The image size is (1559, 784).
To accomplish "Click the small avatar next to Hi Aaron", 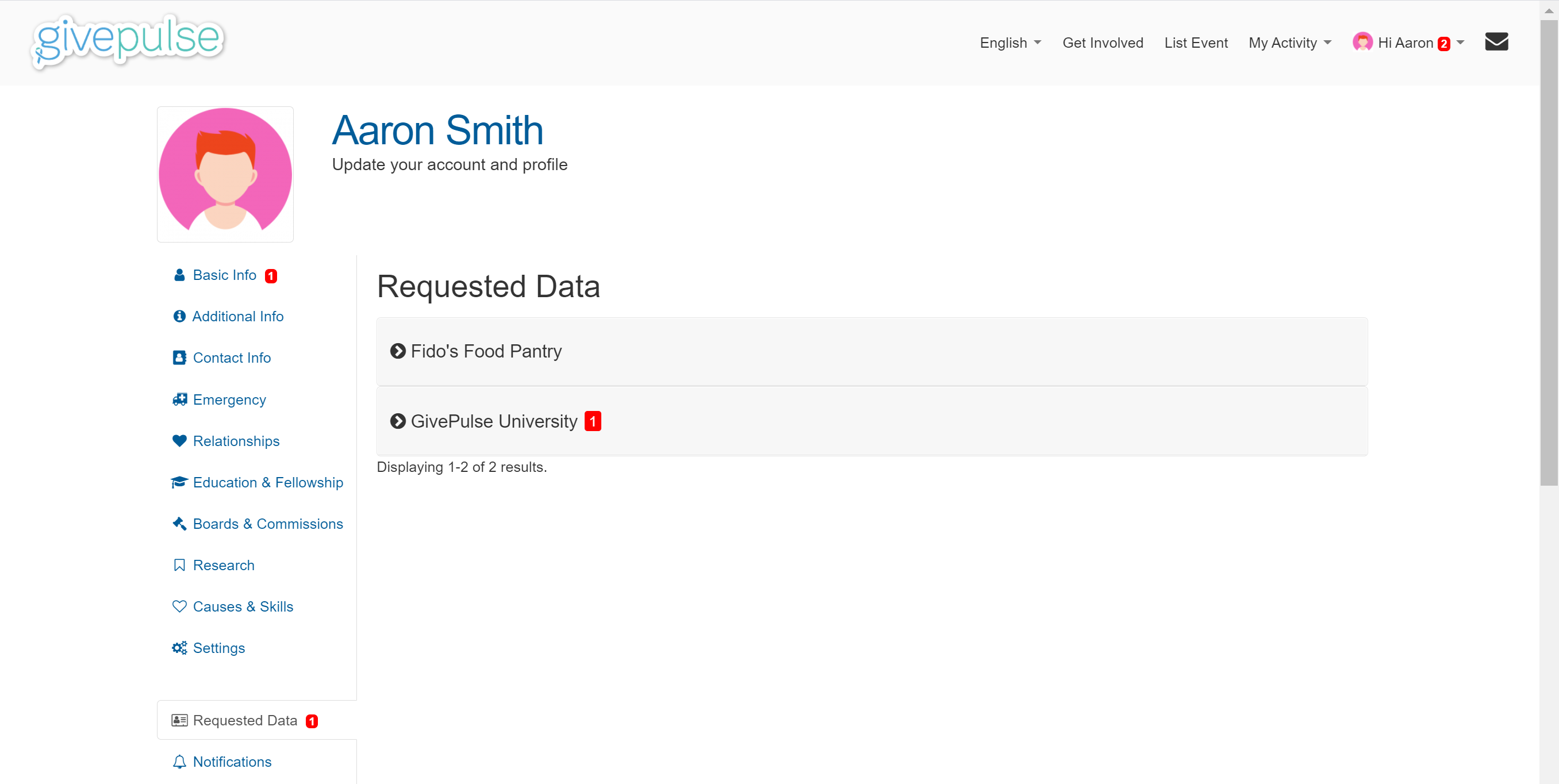I will [1362, 42].
